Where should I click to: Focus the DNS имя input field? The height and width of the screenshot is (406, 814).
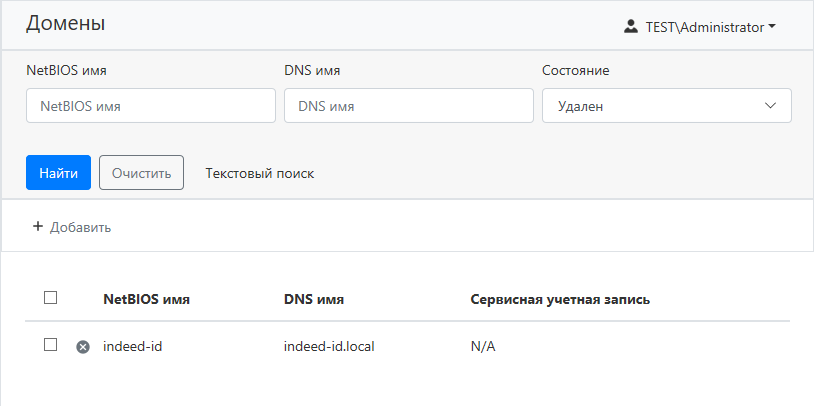pos(408,106)
